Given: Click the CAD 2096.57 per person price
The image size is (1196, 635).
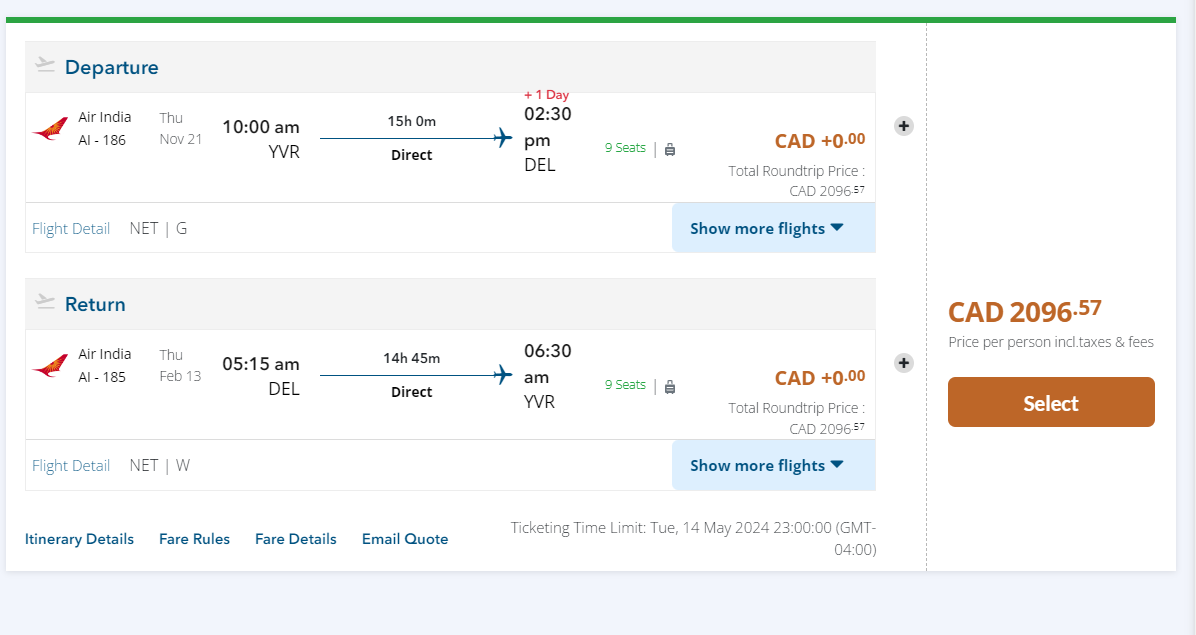Looking at the screenshot, I should point(1024,311).
